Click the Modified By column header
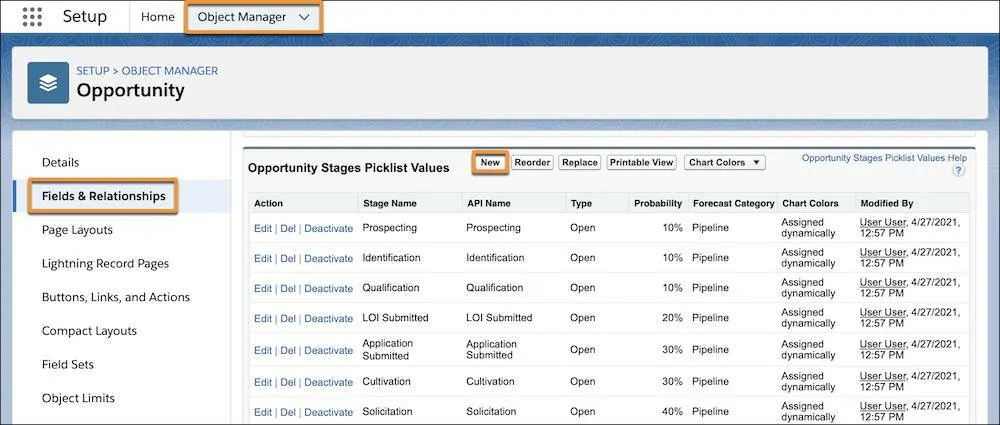Viewport: 1000px width, 425px height. coord(886,204)
